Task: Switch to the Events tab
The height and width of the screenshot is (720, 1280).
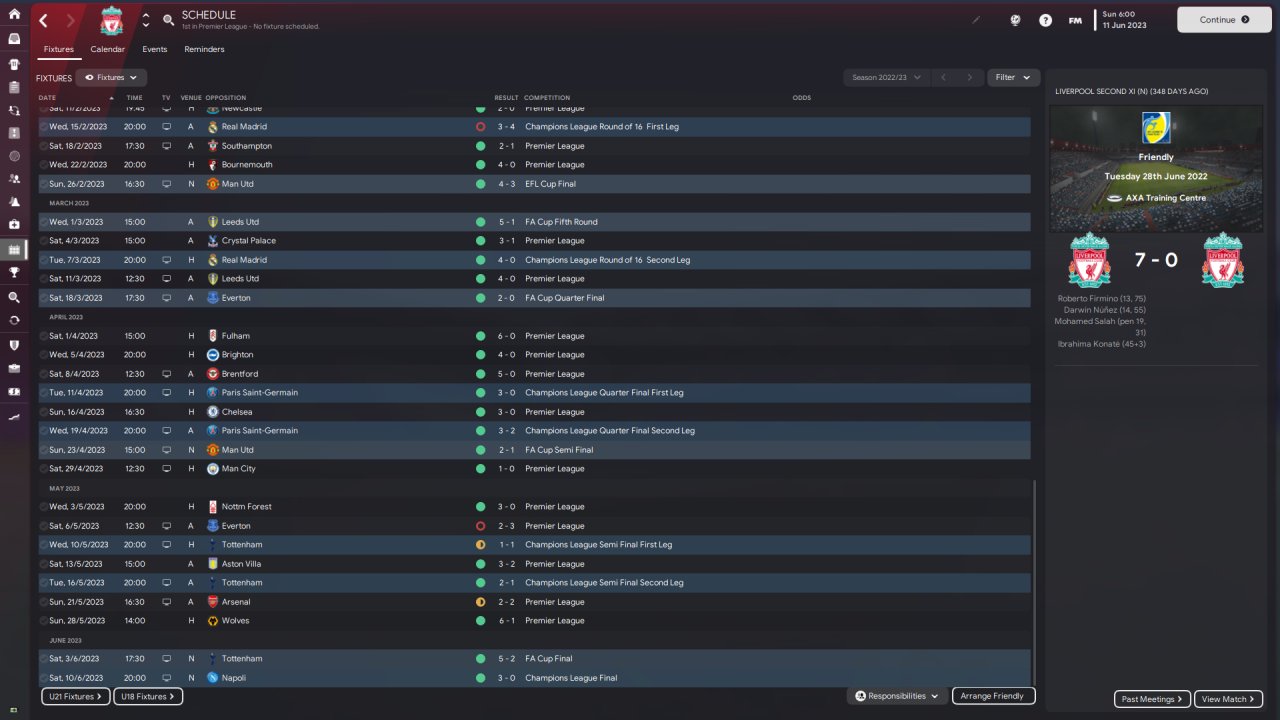Action: click(x=155, y=49)
